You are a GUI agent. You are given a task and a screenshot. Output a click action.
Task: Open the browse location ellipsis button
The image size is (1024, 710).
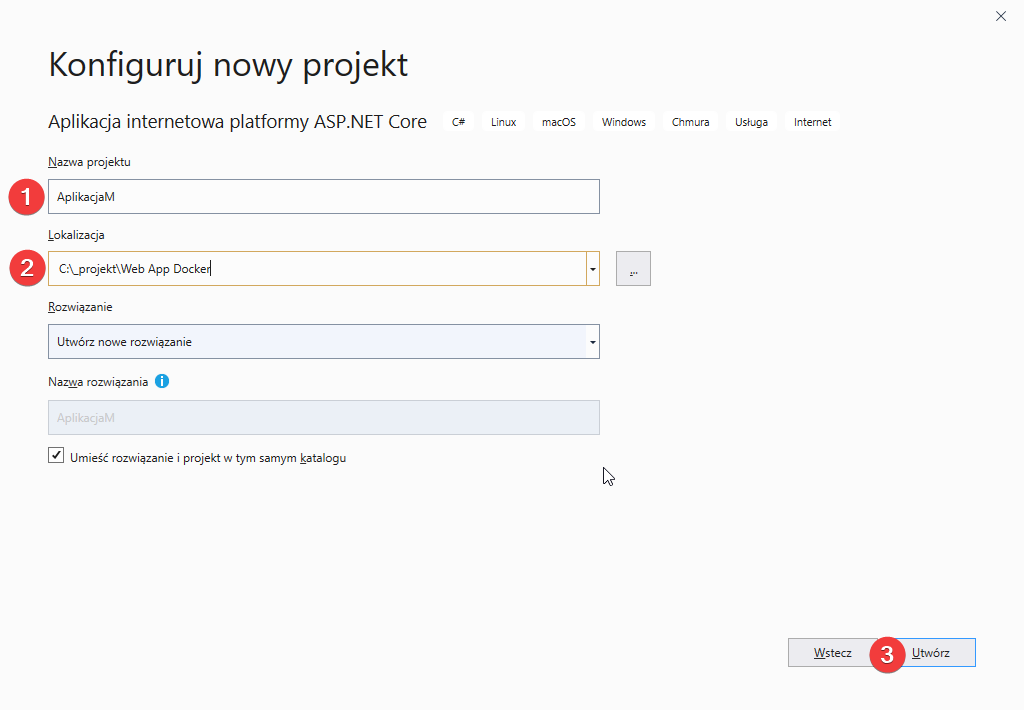[x=633, y=269]
